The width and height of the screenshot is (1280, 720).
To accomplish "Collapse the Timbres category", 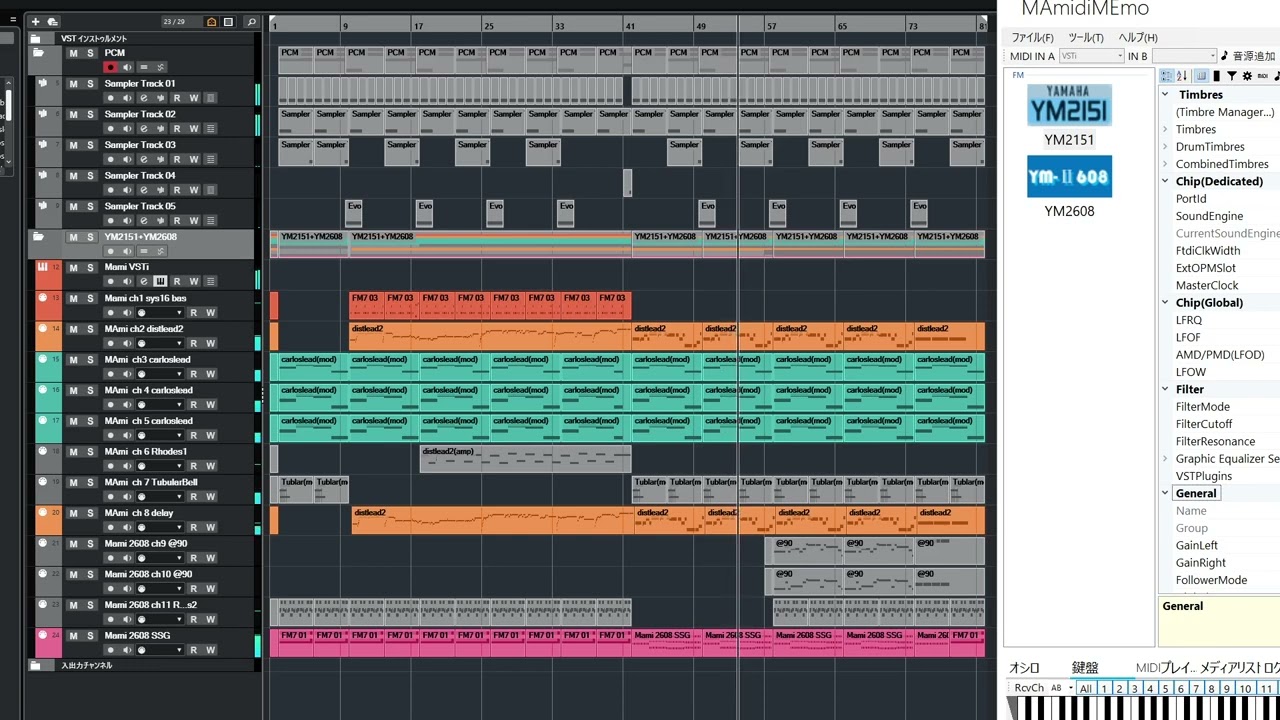I will click(x=1165, y=95).
